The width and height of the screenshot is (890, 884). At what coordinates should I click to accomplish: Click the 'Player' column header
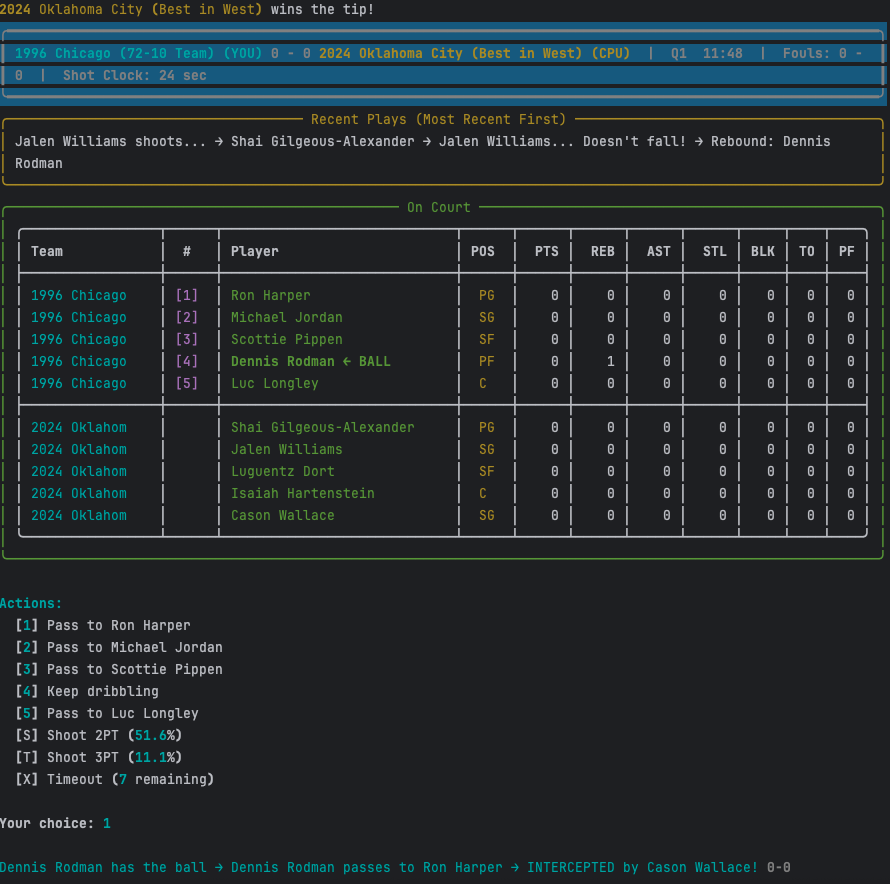coord(255,252)
